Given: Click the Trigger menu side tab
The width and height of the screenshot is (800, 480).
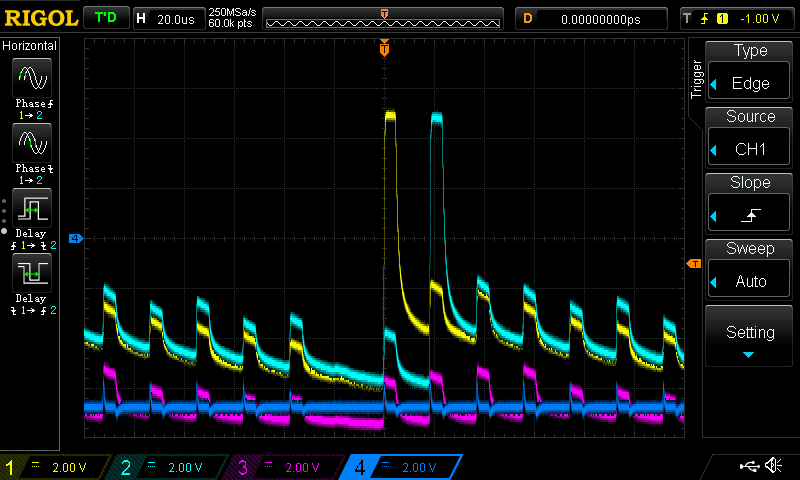Looking at the screenshot, I should pos(696,79).
